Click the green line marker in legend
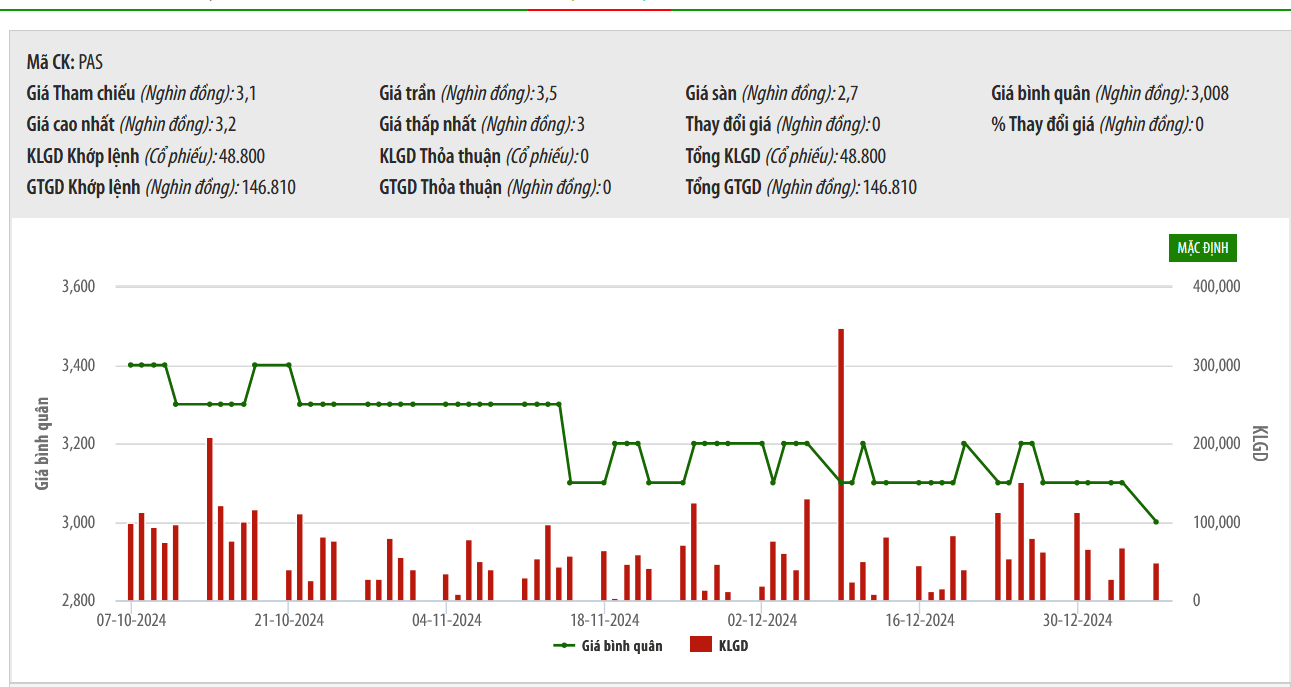The width and height of the screenshot is (1291, 687). (x=564, y=646)
